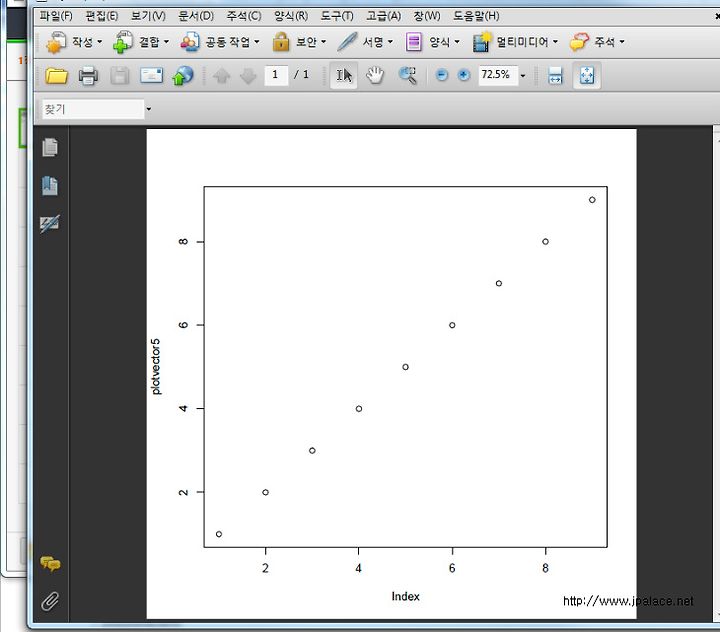Open the 고급(A) menu
720x632 pixels.
[x=383, y=16]
